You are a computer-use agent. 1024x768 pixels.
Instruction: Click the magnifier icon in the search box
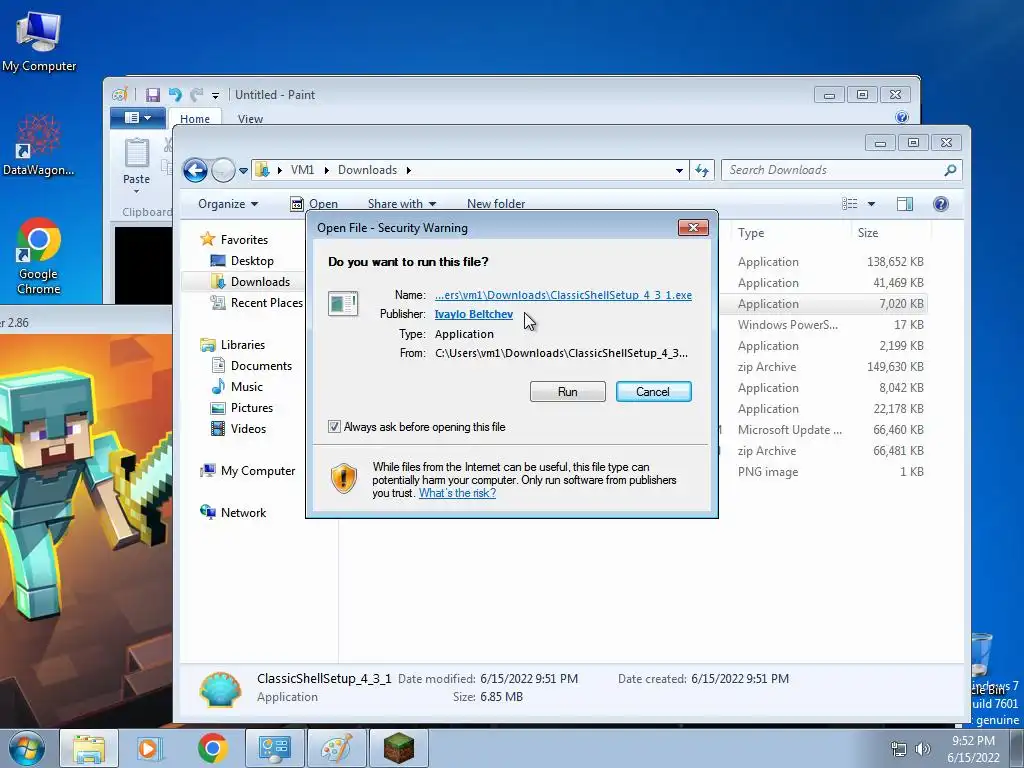[x=950, y=170]
